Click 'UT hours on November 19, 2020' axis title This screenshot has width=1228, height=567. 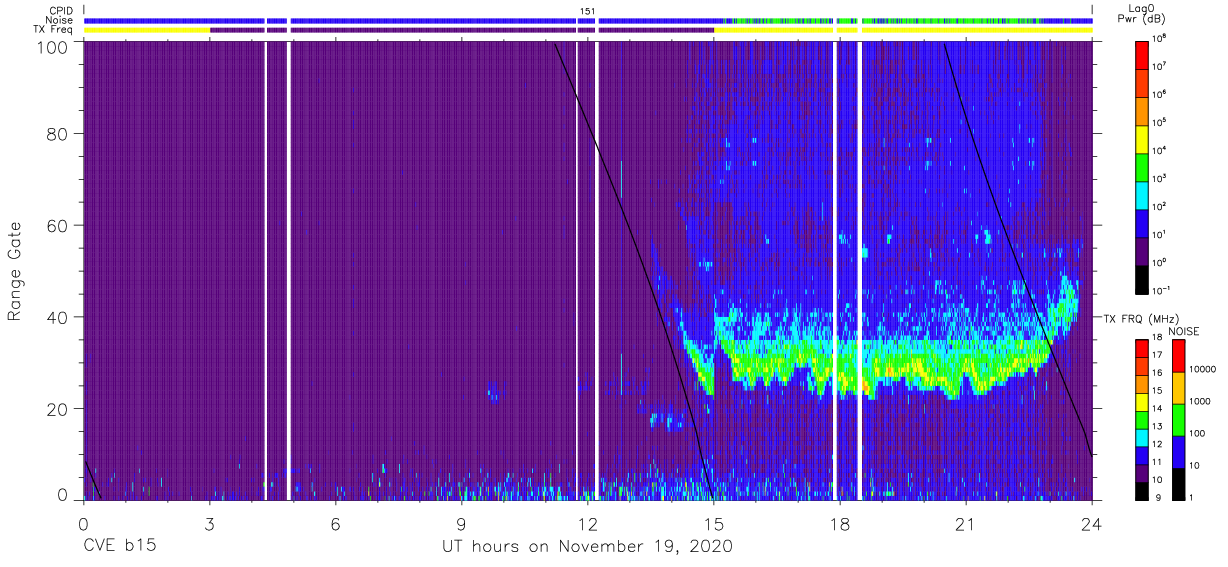pyautogui.click(x=588, y=547)
